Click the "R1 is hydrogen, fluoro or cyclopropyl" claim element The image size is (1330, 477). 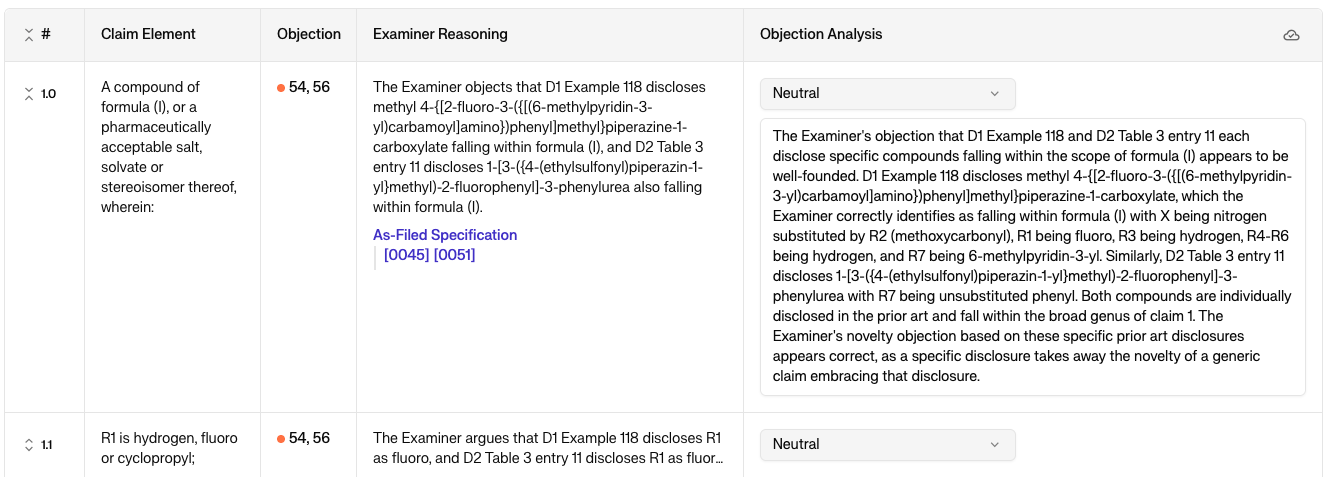point(169,449)
